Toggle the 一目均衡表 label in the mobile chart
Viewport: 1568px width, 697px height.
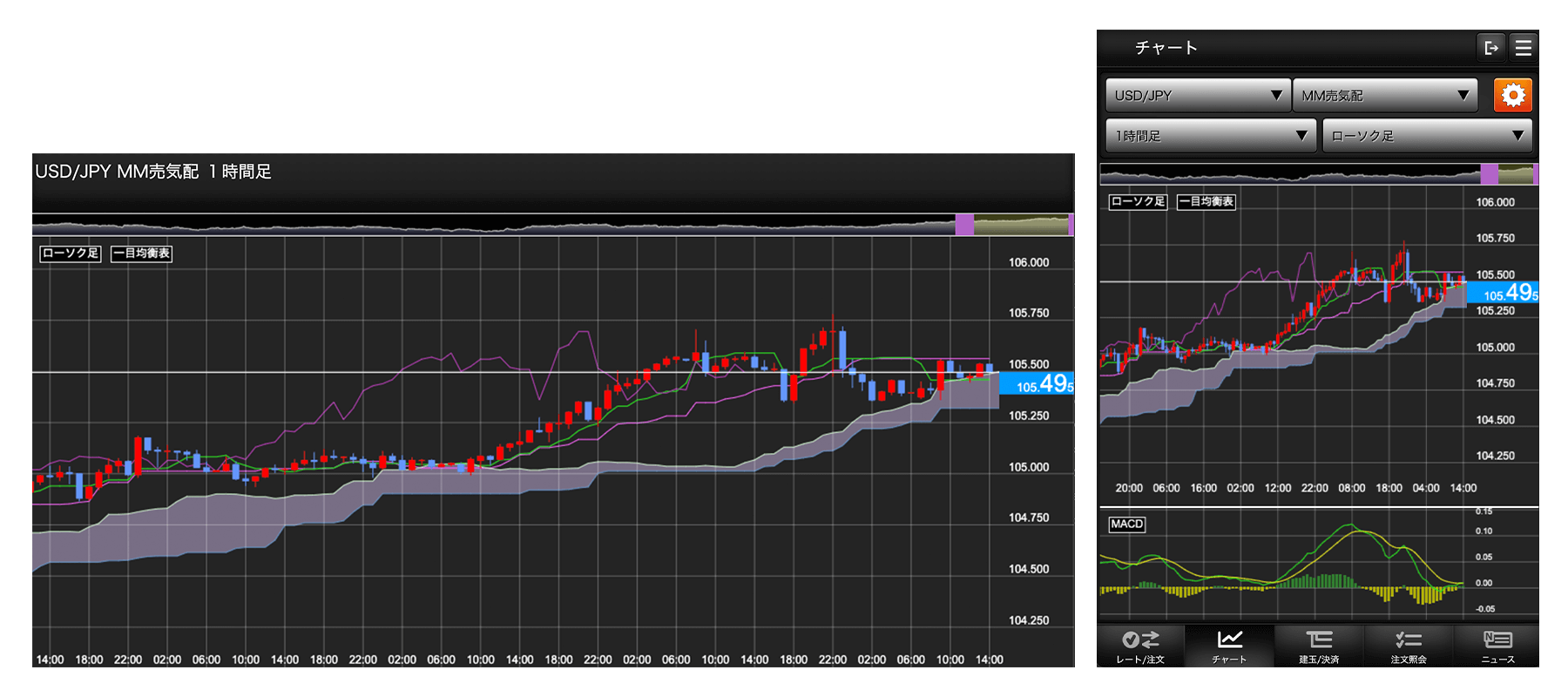tap(1206, 201)
